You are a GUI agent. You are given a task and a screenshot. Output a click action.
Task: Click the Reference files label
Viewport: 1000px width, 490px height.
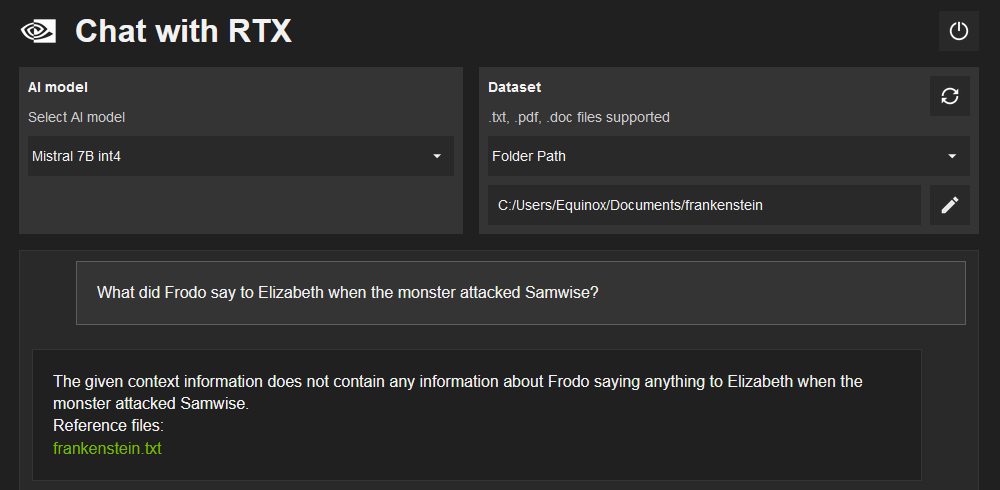[x=108, y=426]
